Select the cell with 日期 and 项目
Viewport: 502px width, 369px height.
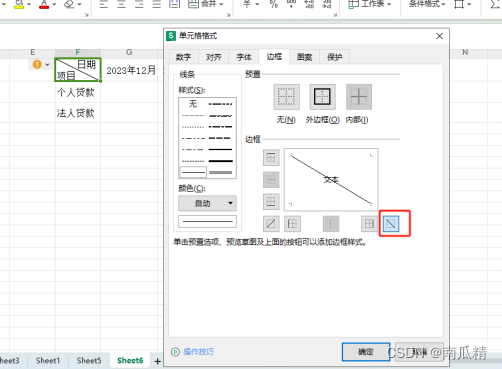(x=78, y=70)
